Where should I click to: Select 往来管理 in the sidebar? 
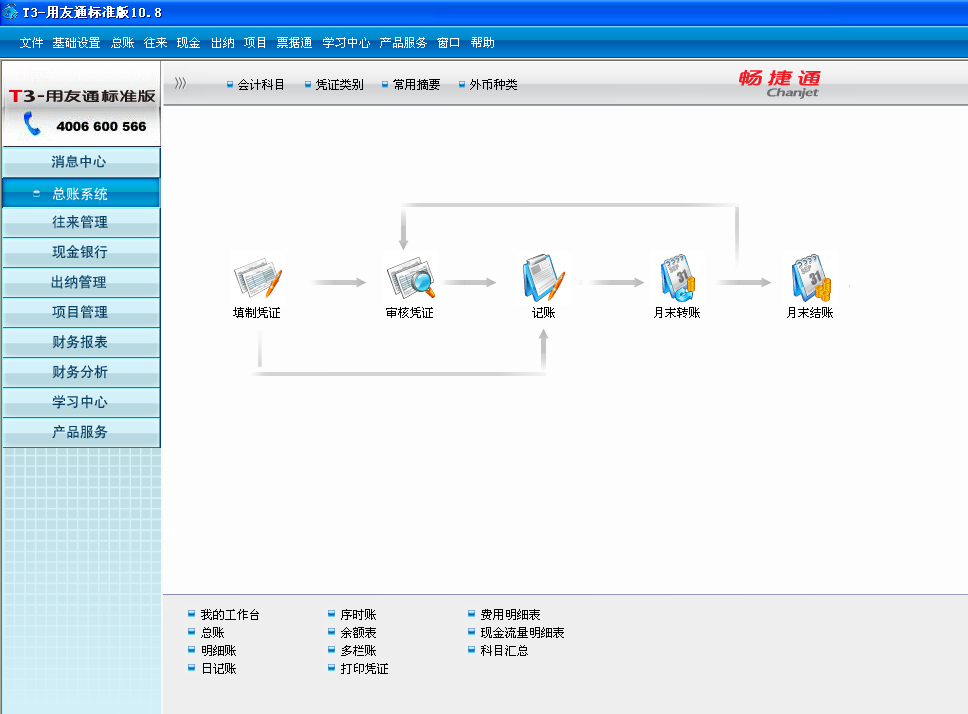[81, 222]
